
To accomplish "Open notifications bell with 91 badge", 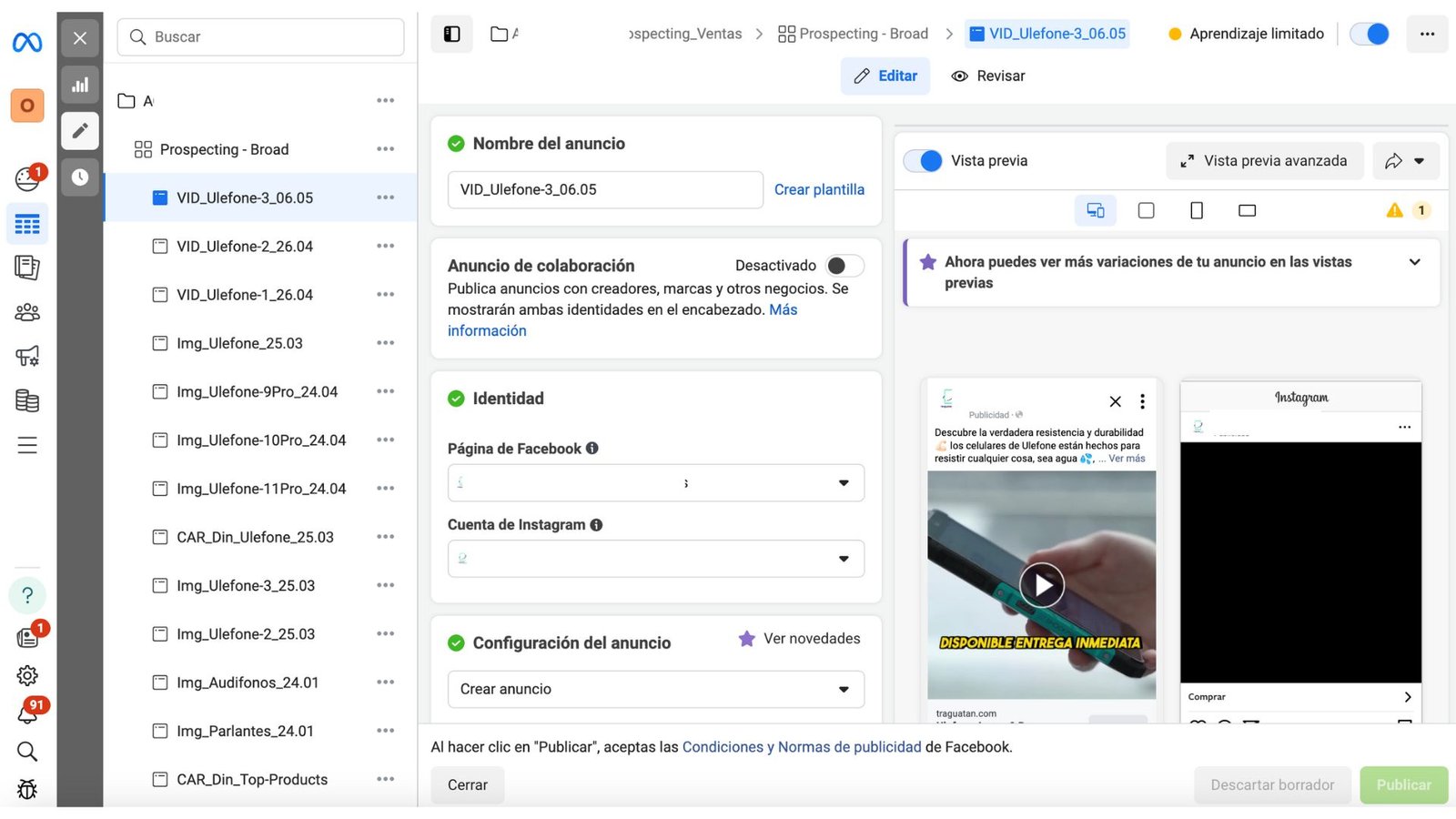I will pyautogui.click(x=27, y=713).
